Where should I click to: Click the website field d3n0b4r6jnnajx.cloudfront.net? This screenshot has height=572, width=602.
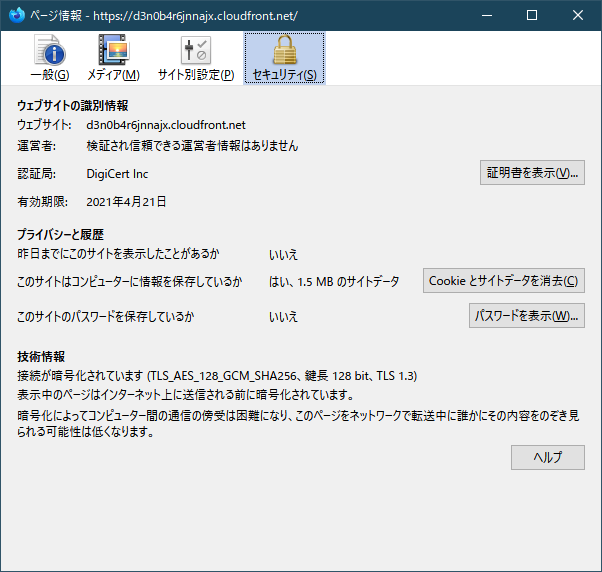tap(166, 125)
